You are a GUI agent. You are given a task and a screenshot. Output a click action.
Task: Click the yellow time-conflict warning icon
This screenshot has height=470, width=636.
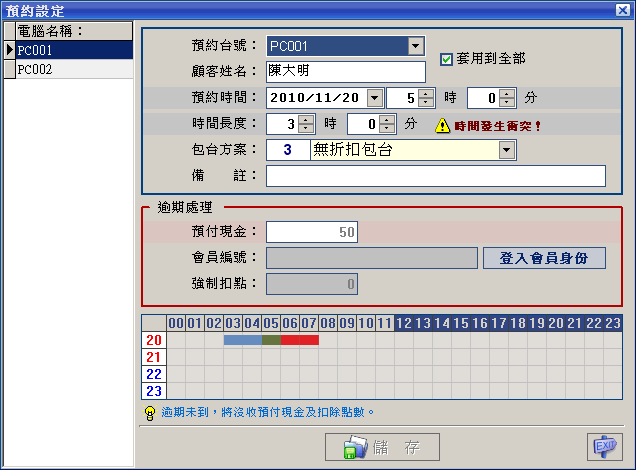[441, 126]
